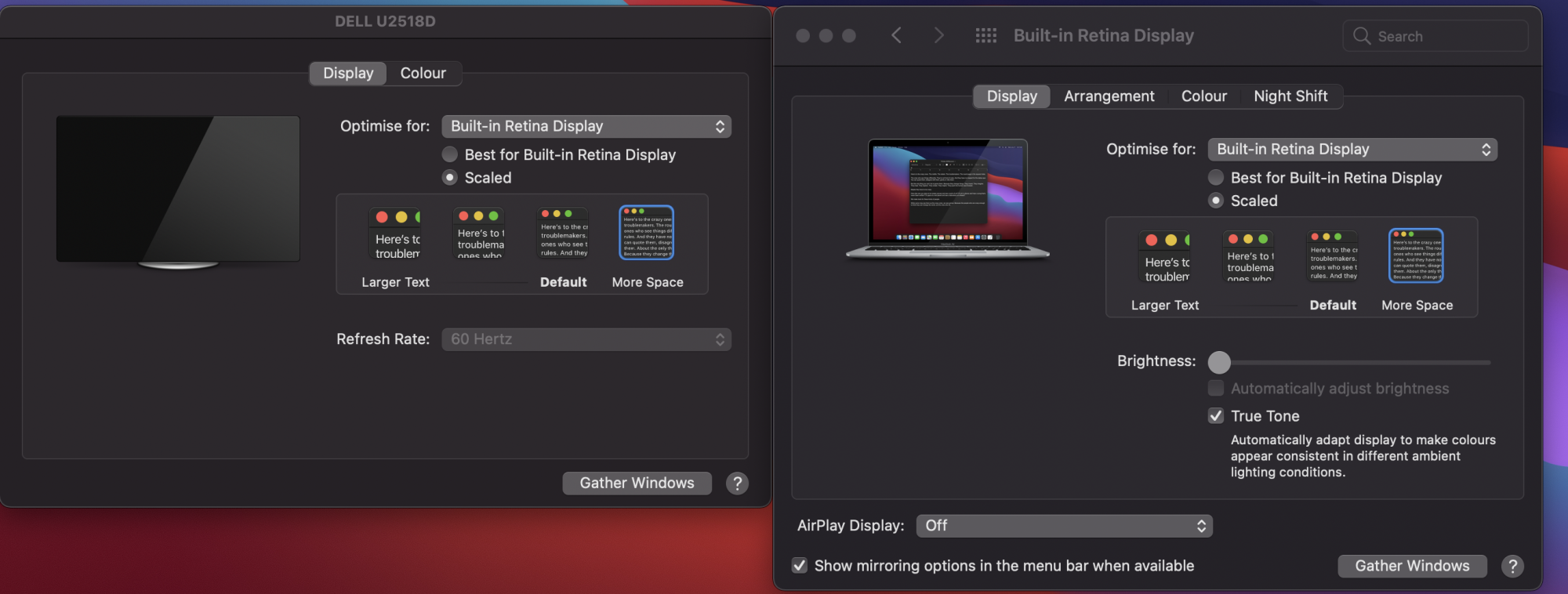Select the Scaled radio in the DELL window
This screenshot has width=1568, height=594.
tap(450, 178)
